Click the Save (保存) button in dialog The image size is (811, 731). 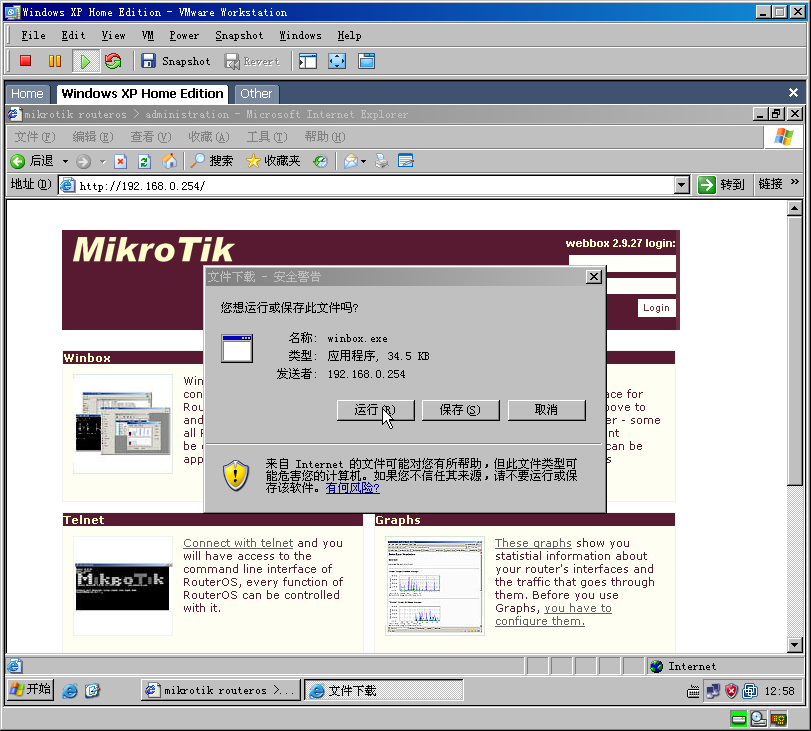pos(460,410)
